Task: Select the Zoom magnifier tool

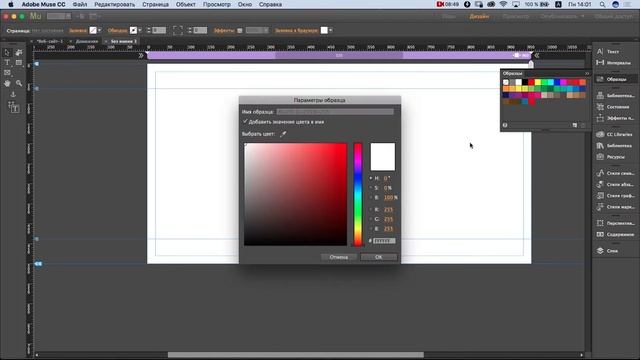Action: pos(19,83)
